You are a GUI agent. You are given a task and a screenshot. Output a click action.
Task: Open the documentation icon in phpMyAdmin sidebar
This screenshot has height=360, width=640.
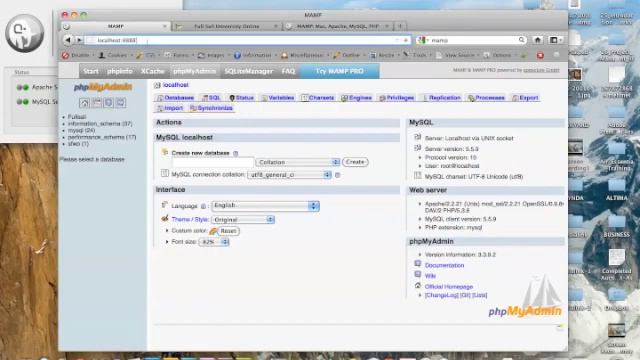(109, 103)
